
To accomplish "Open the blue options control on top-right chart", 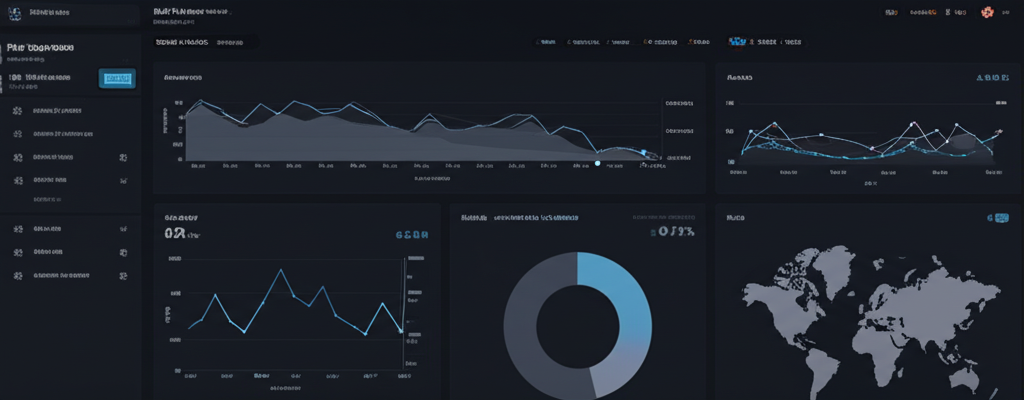I will pyautogui.click(x=990, y=77).
